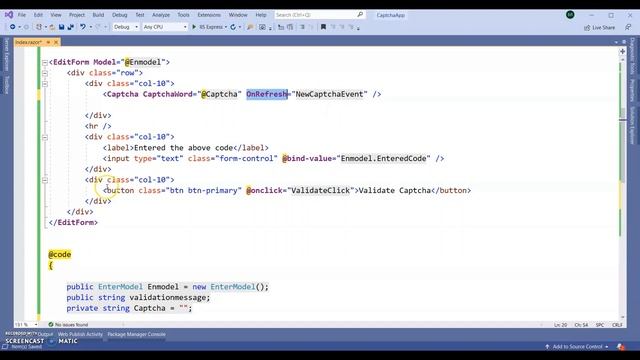Click the CRLF line ending indicator
This screenshot has height=360, width=640.
[617, 325]
